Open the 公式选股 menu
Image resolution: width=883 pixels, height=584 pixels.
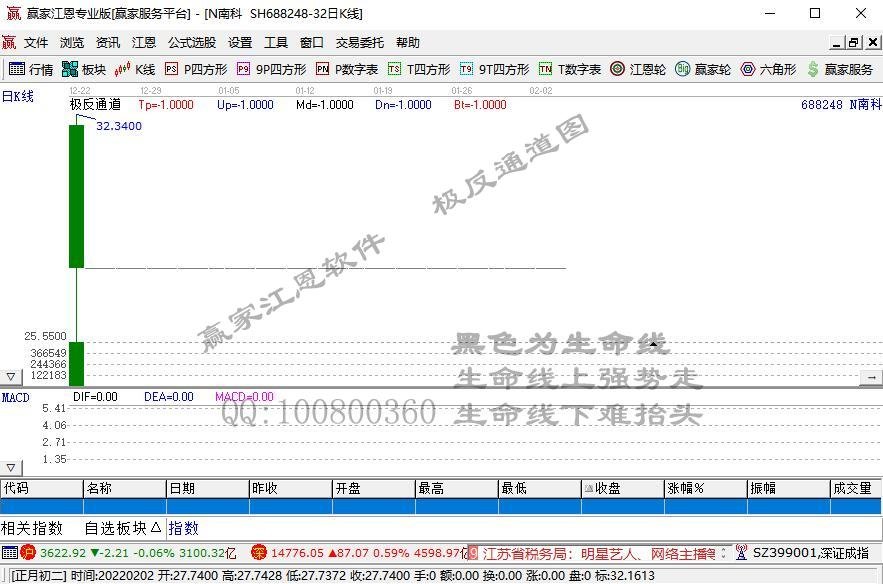pos(192,42)
